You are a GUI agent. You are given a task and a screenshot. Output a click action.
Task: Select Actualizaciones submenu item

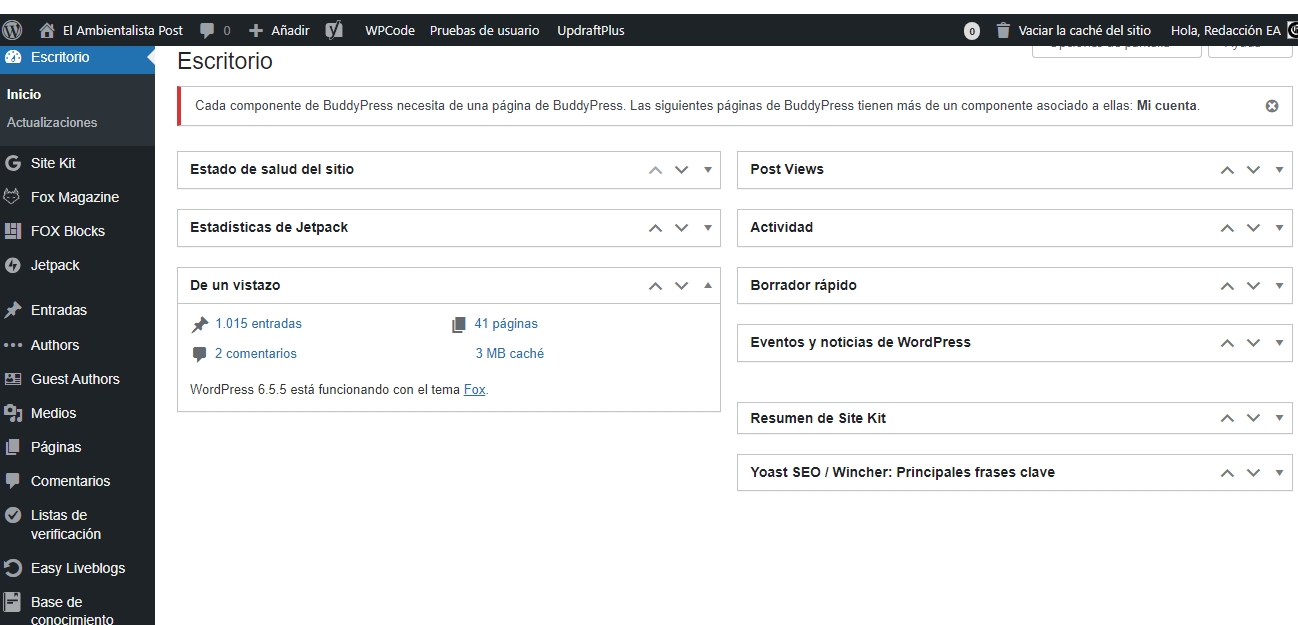click(x=52, y=122)
